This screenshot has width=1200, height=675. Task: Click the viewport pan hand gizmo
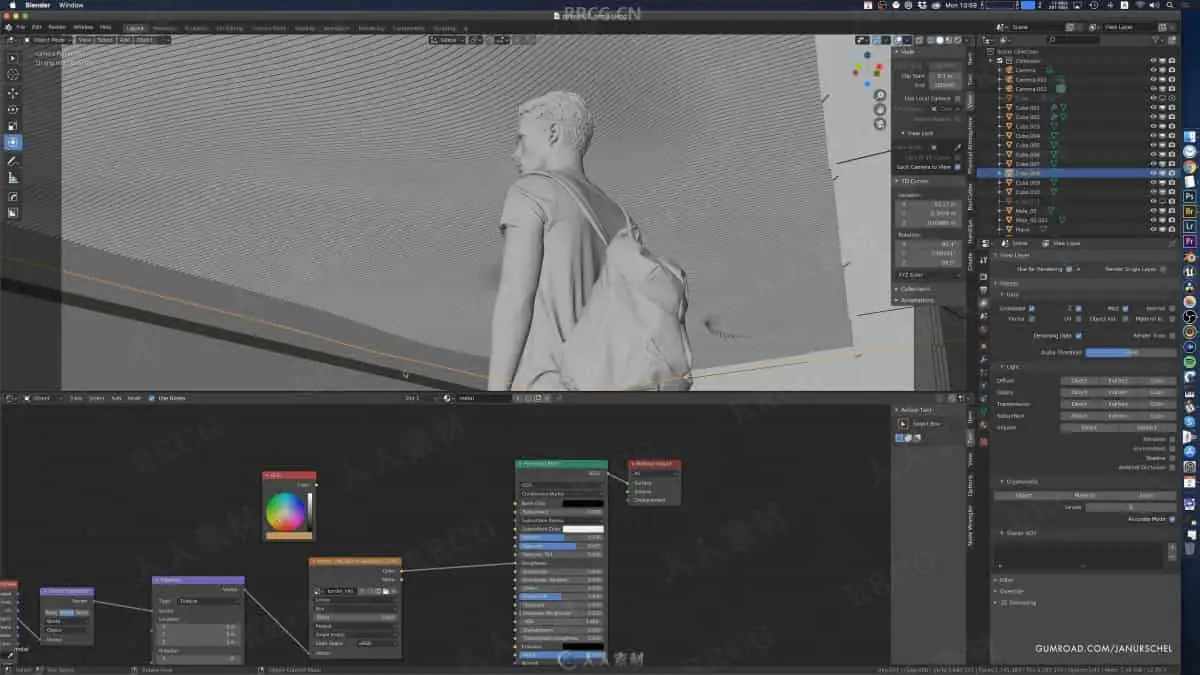(880, 110)
